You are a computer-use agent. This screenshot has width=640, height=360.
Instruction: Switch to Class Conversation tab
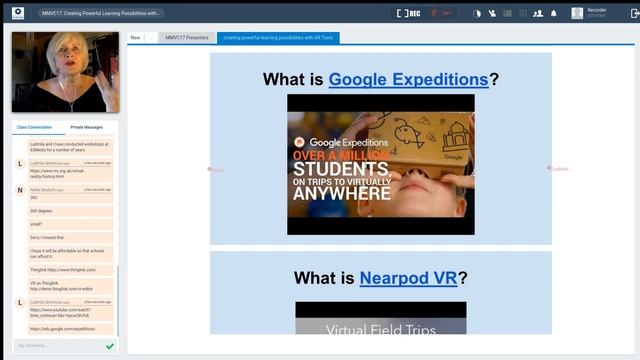click(x=34, y=127)
